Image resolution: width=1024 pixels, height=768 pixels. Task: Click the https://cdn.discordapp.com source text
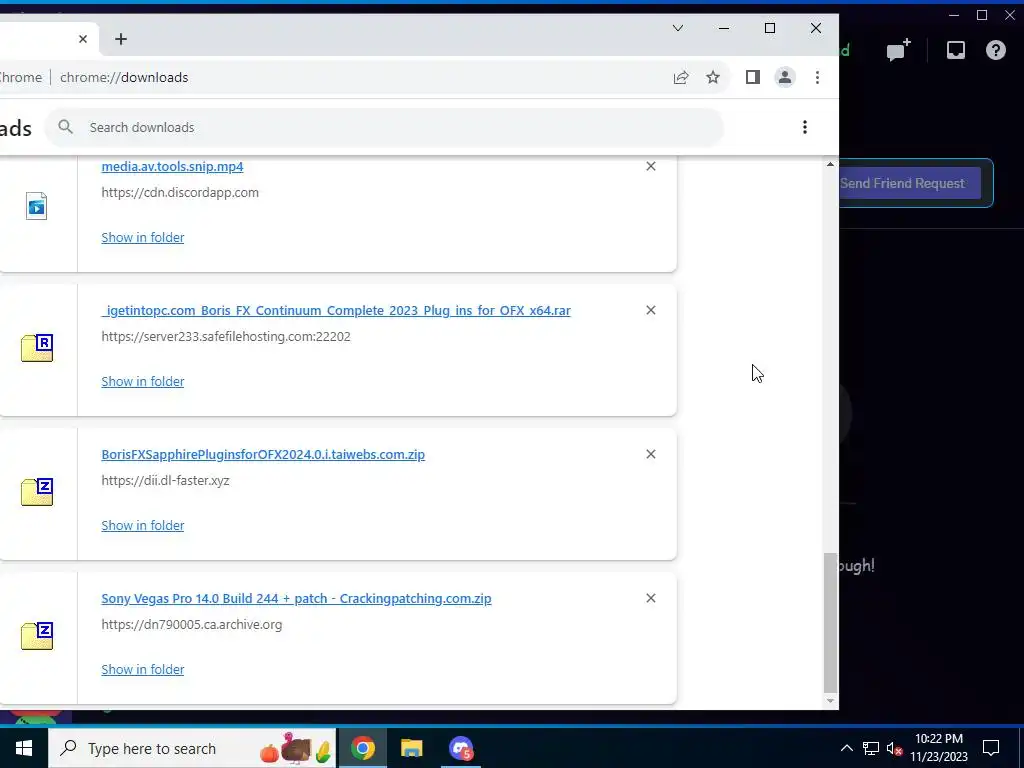click(180, 193)
